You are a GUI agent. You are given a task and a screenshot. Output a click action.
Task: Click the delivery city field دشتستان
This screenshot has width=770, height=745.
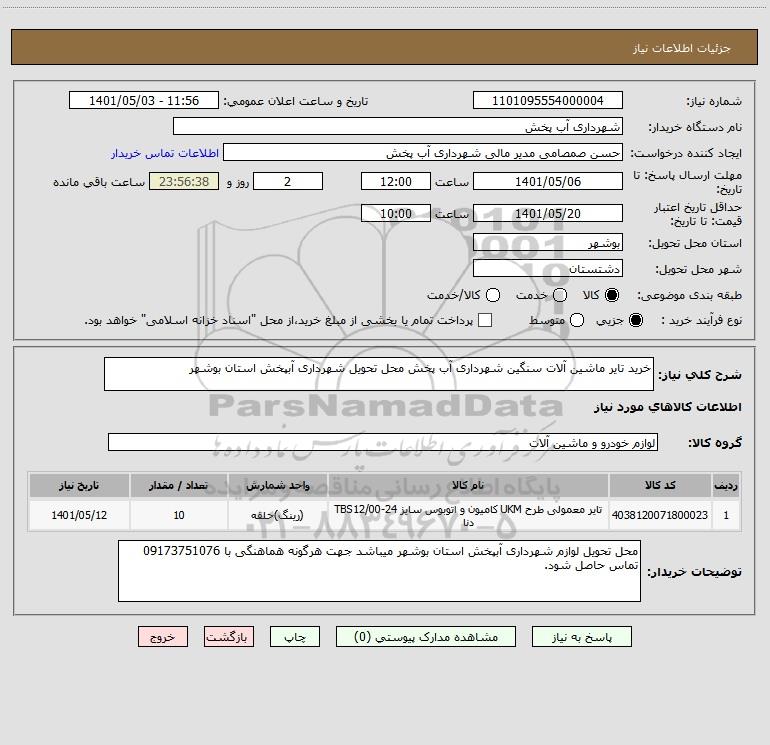548,269
